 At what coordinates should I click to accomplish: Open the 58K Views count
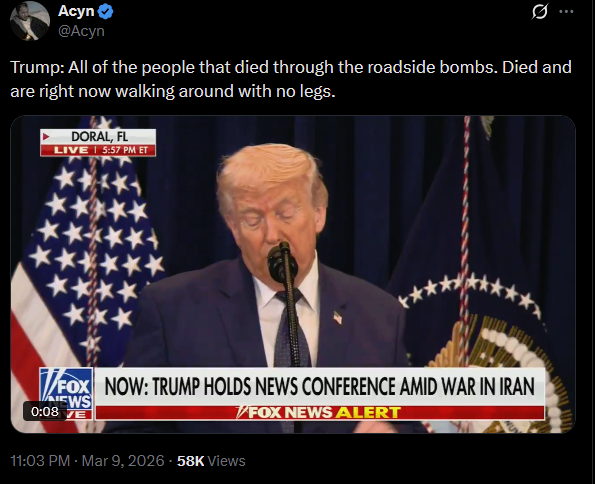pyautogui.click(x=211, y=461)
